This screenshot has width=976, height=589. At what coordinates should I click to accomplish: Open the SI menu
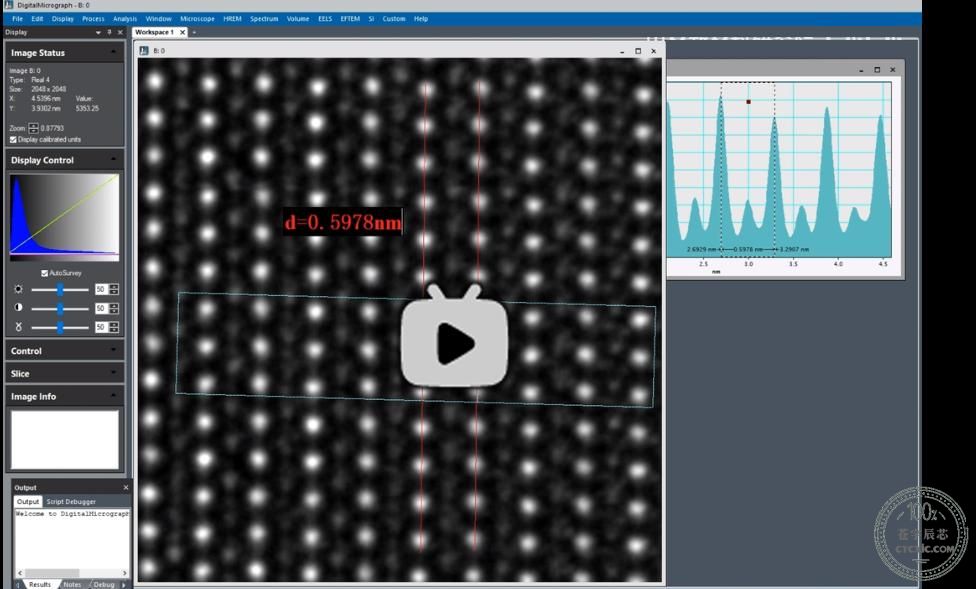pos(371,19)
